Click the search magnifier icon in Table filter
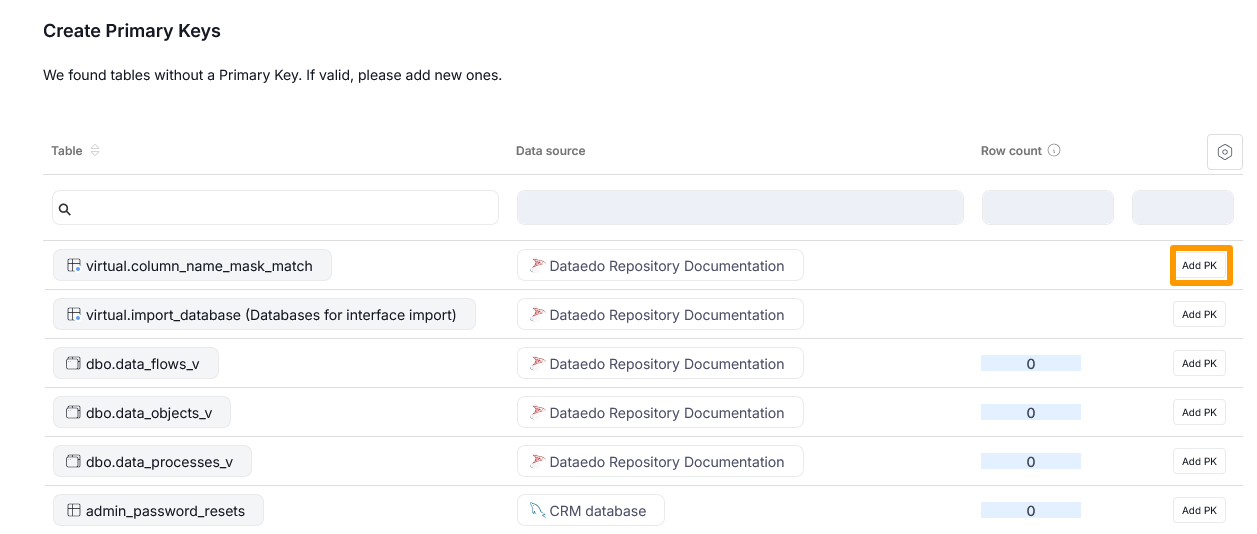This screenshot has width=1257, height=534. click(65, 209)
